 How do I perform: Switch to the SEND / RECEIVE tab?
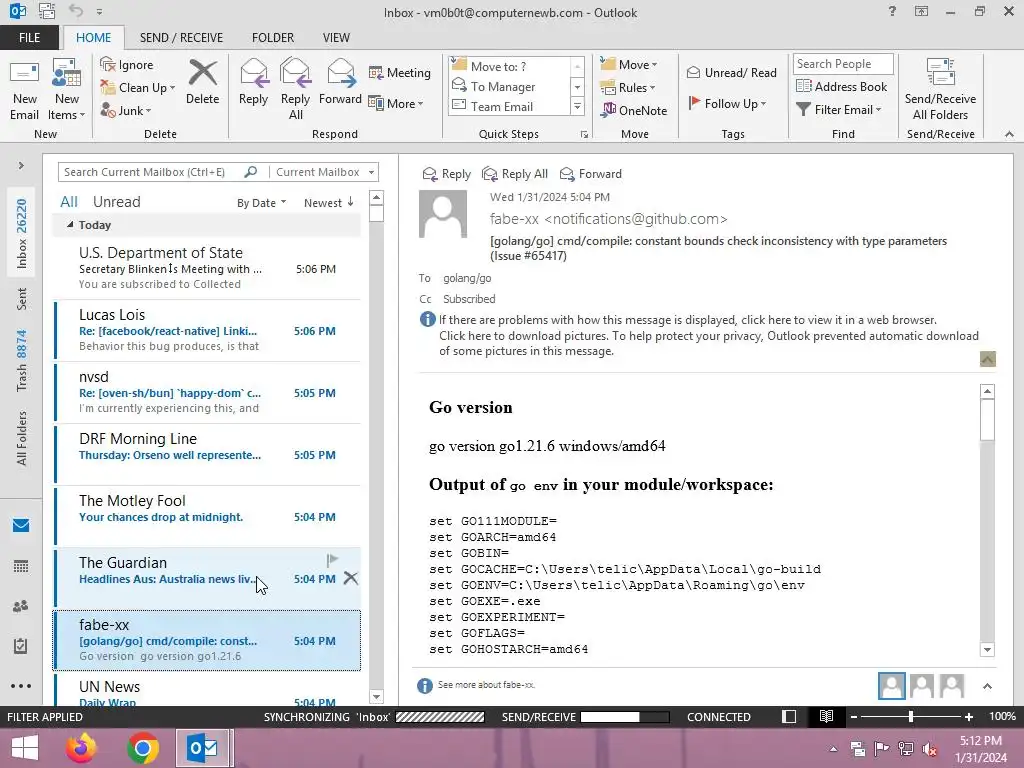coord(181,37)
